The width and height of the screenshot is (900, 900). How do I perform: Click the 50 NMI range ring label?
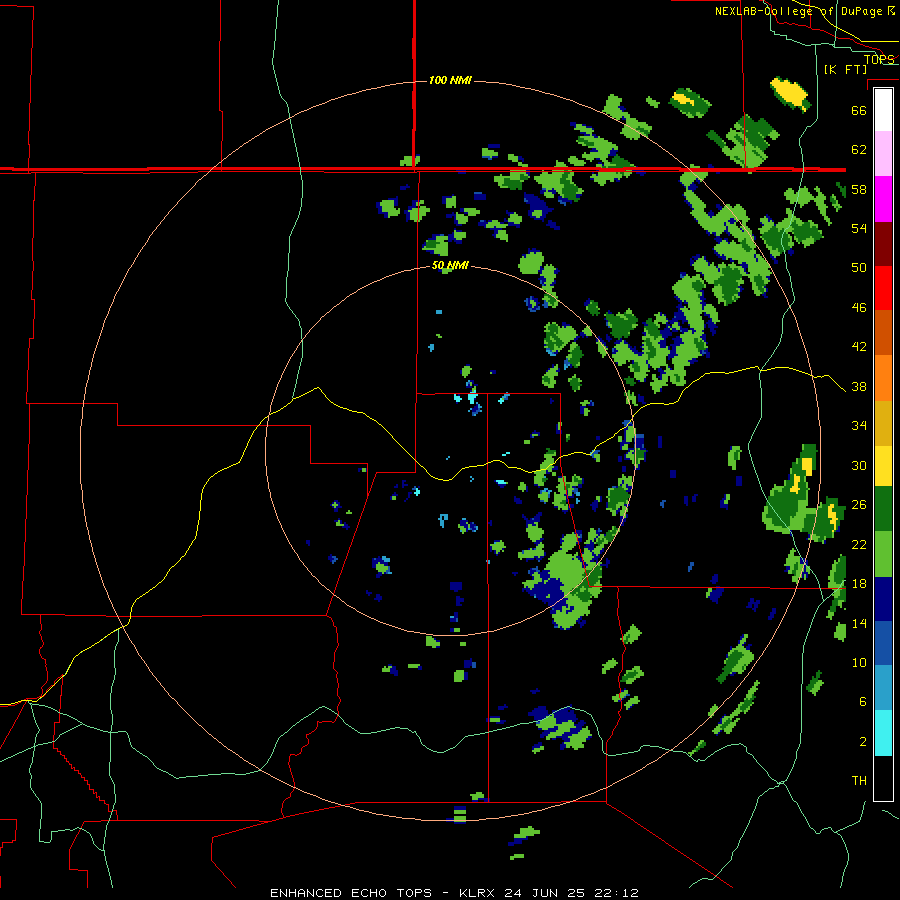coord(450,265)
